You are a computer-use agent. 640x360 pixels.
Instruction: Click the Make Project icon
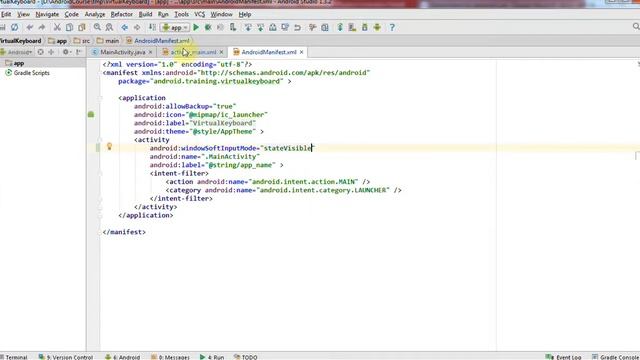point(152,27)
